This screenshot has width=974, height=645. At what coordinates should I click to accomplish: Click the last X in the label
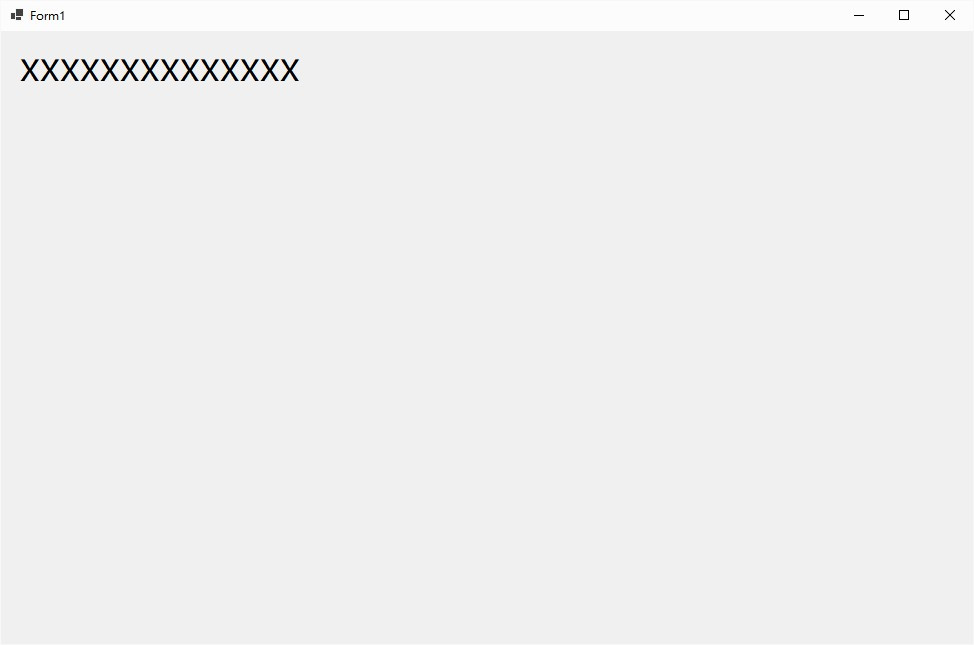289,70
